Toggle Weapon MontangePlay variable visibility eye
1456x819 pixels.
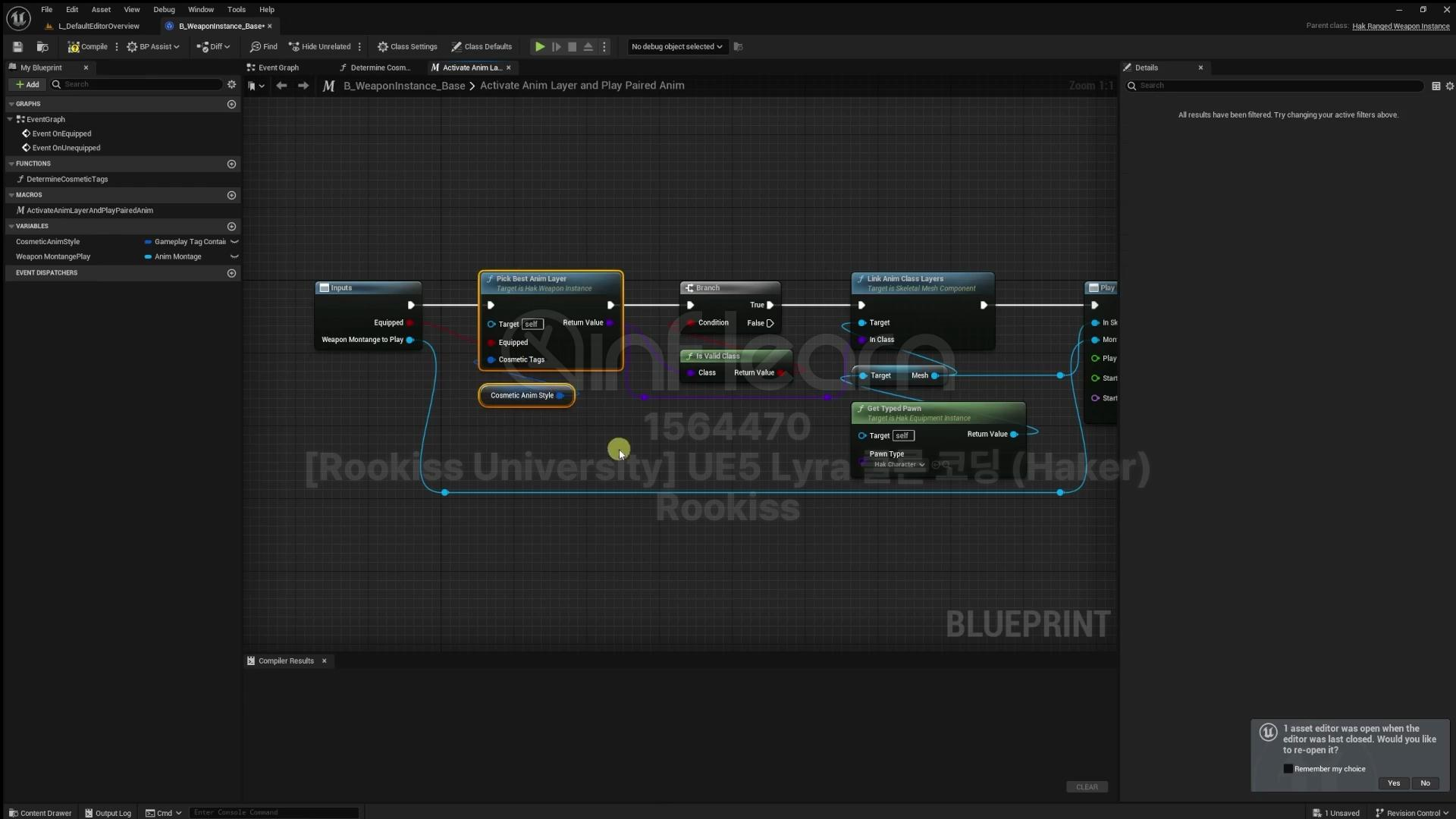234,257
